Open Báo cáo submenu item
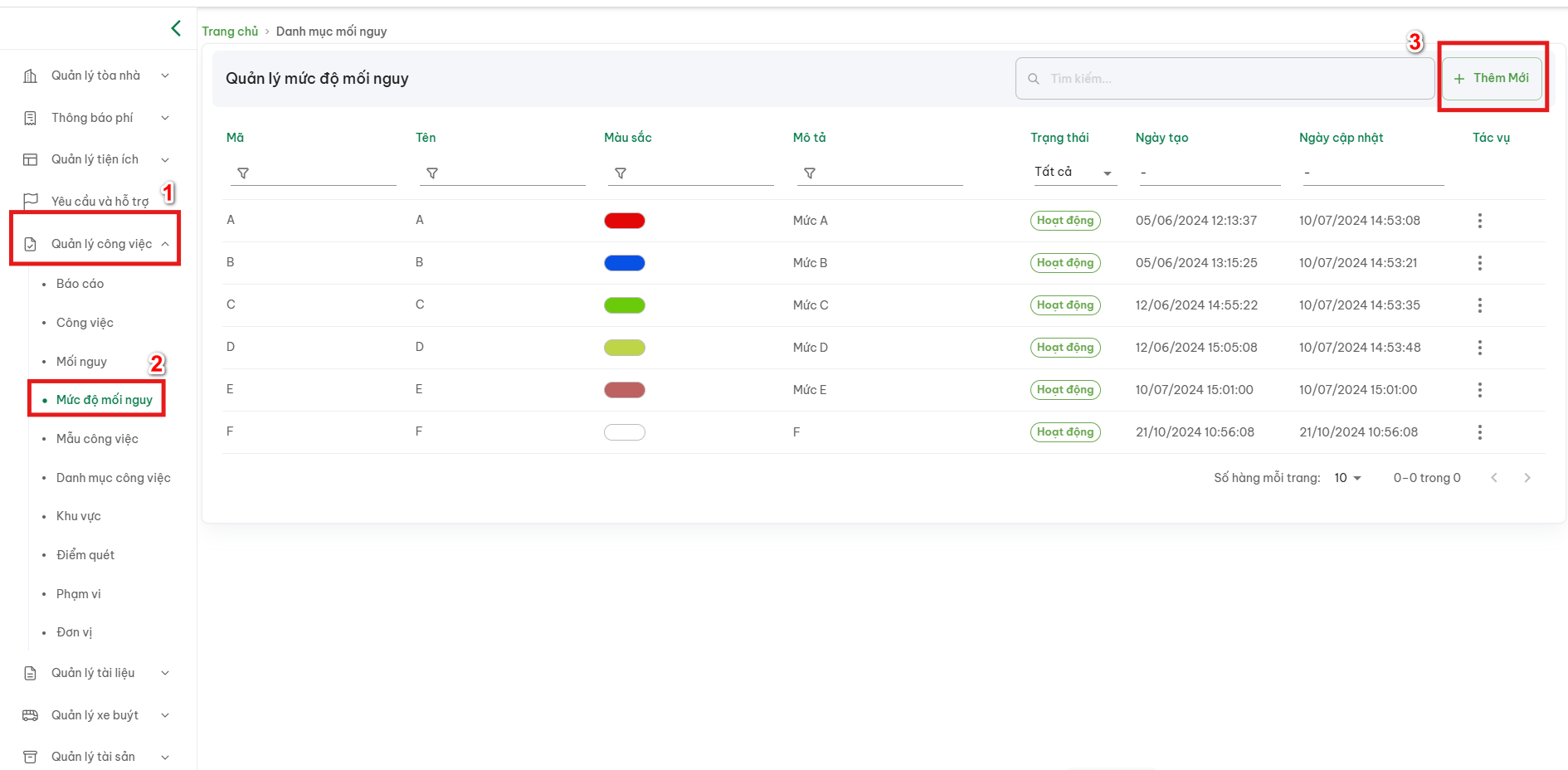Screen dimensions: 1568x770 click(80, 284)
